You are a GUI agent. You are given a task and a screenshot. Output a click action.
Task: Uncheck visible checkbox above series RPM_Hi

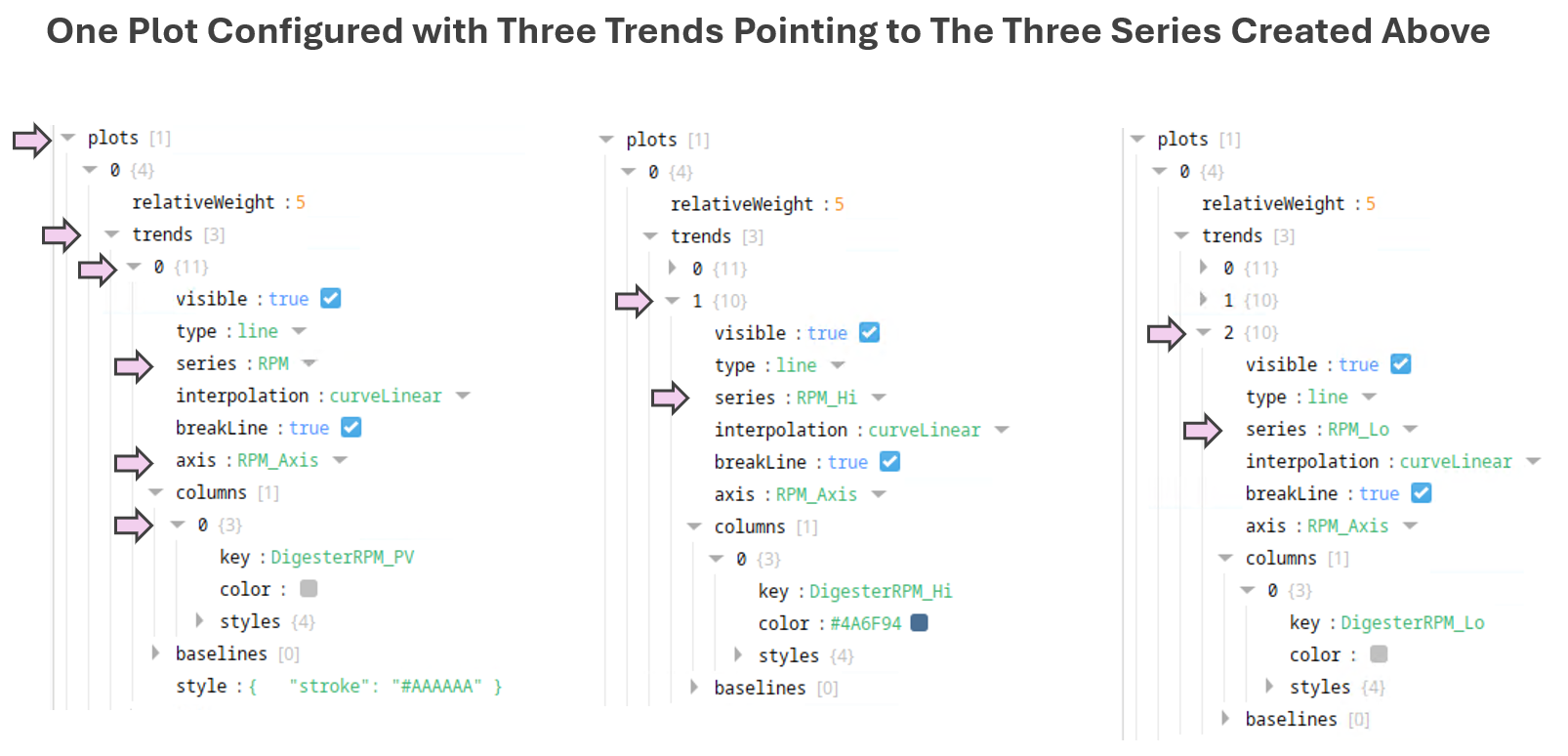tap(869, 333)
